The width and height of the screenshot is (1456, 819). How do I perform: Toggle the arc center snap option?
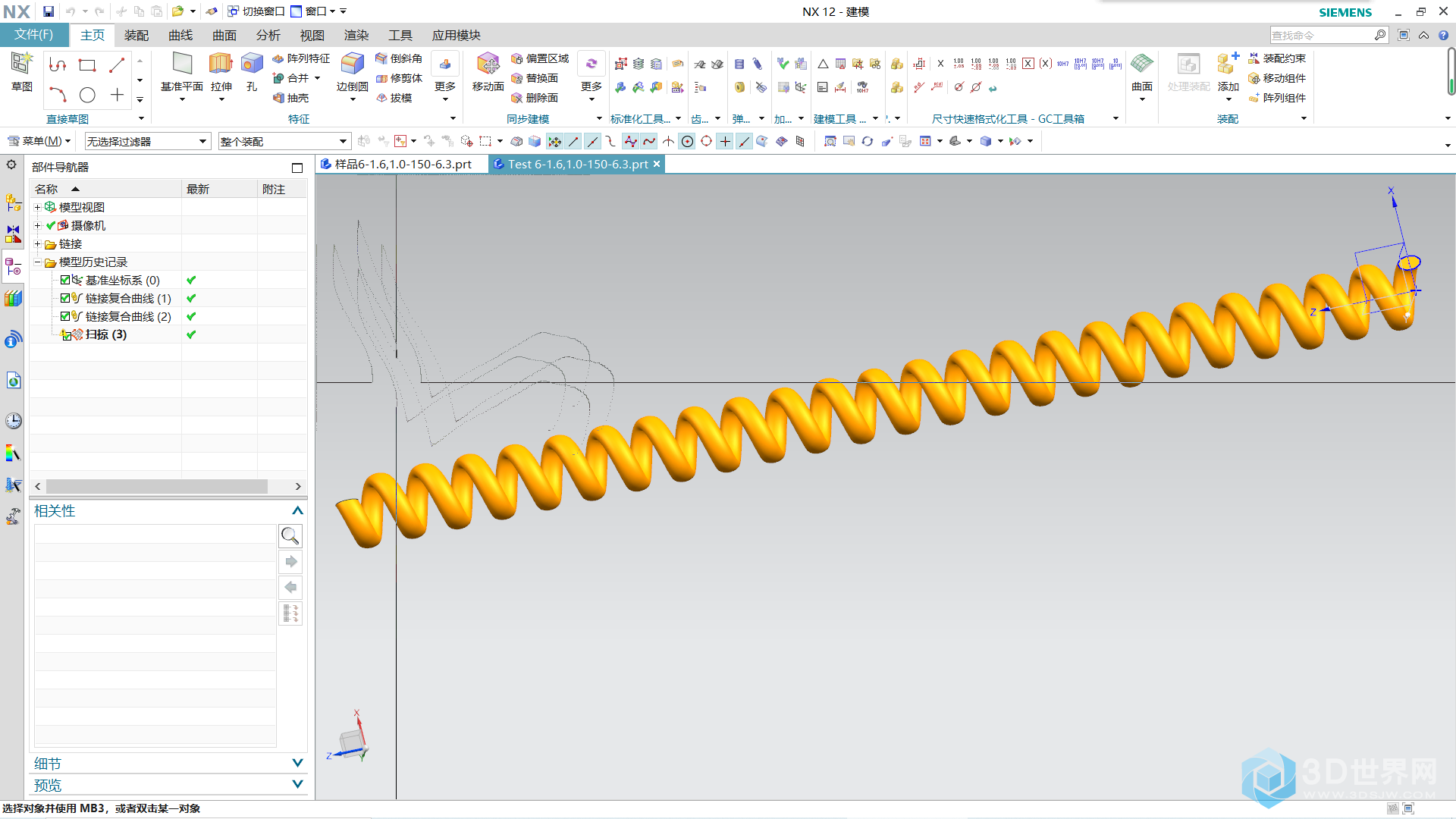[687, 141]
